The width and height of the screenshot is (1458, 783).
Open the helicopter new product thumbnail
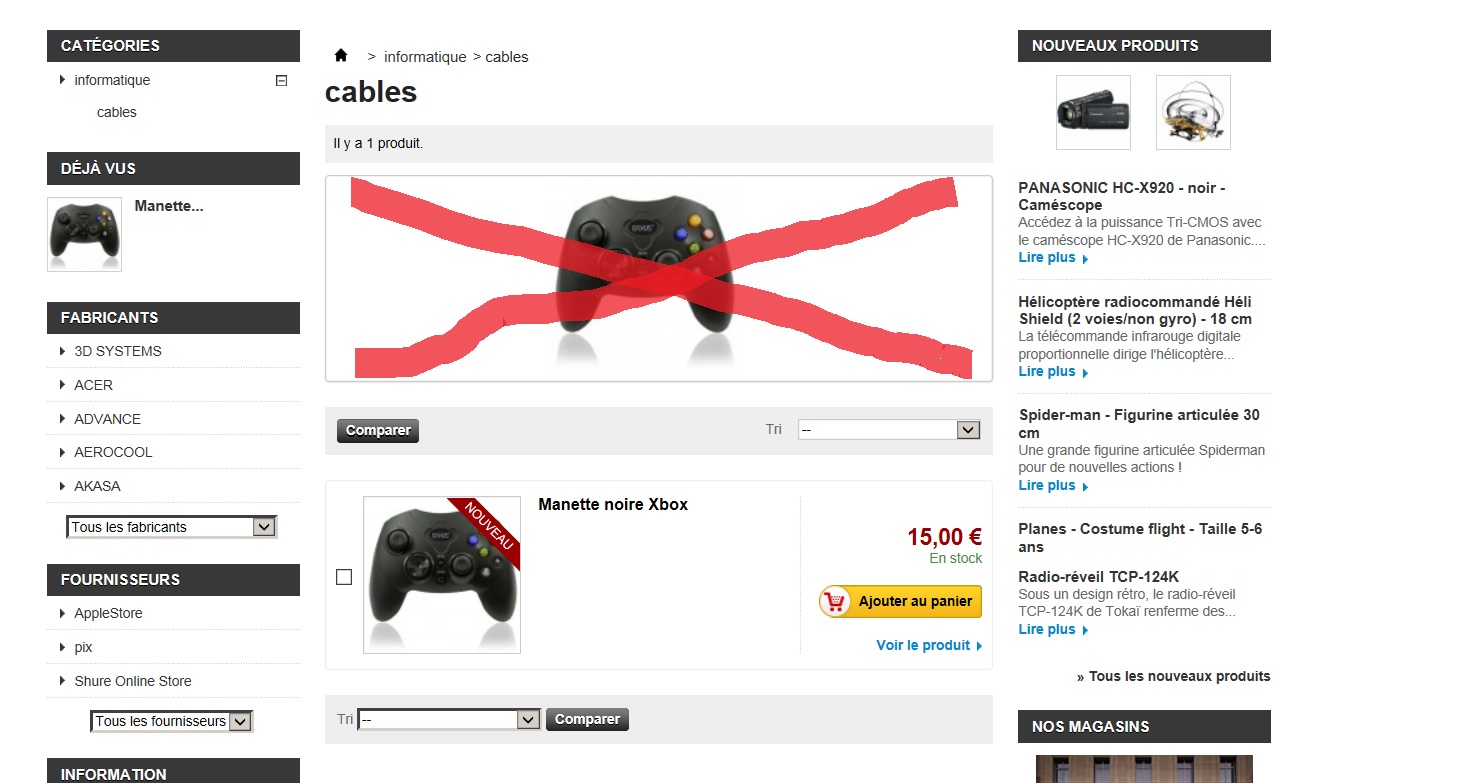(1193, 113)
